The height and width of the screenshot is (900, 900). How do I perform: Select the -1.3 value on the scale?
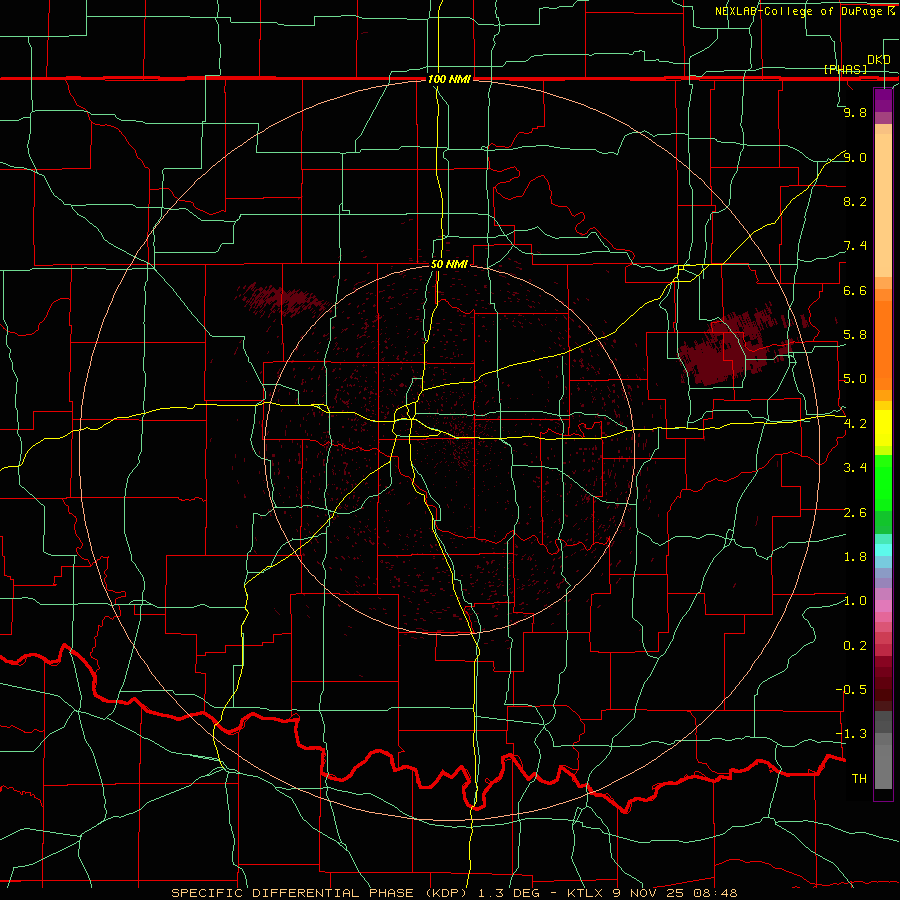(x=851, y=734)
